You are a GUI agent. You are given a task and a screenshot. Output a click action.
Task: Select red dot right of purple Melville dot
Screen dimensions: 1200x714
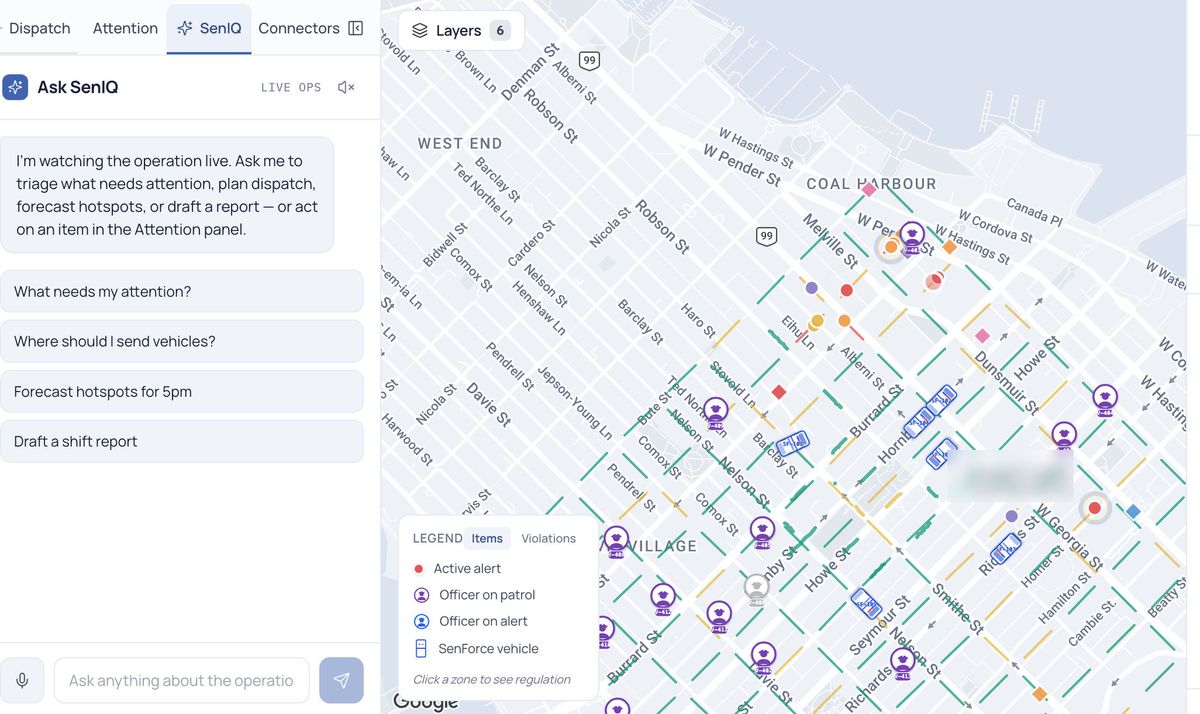846,290
